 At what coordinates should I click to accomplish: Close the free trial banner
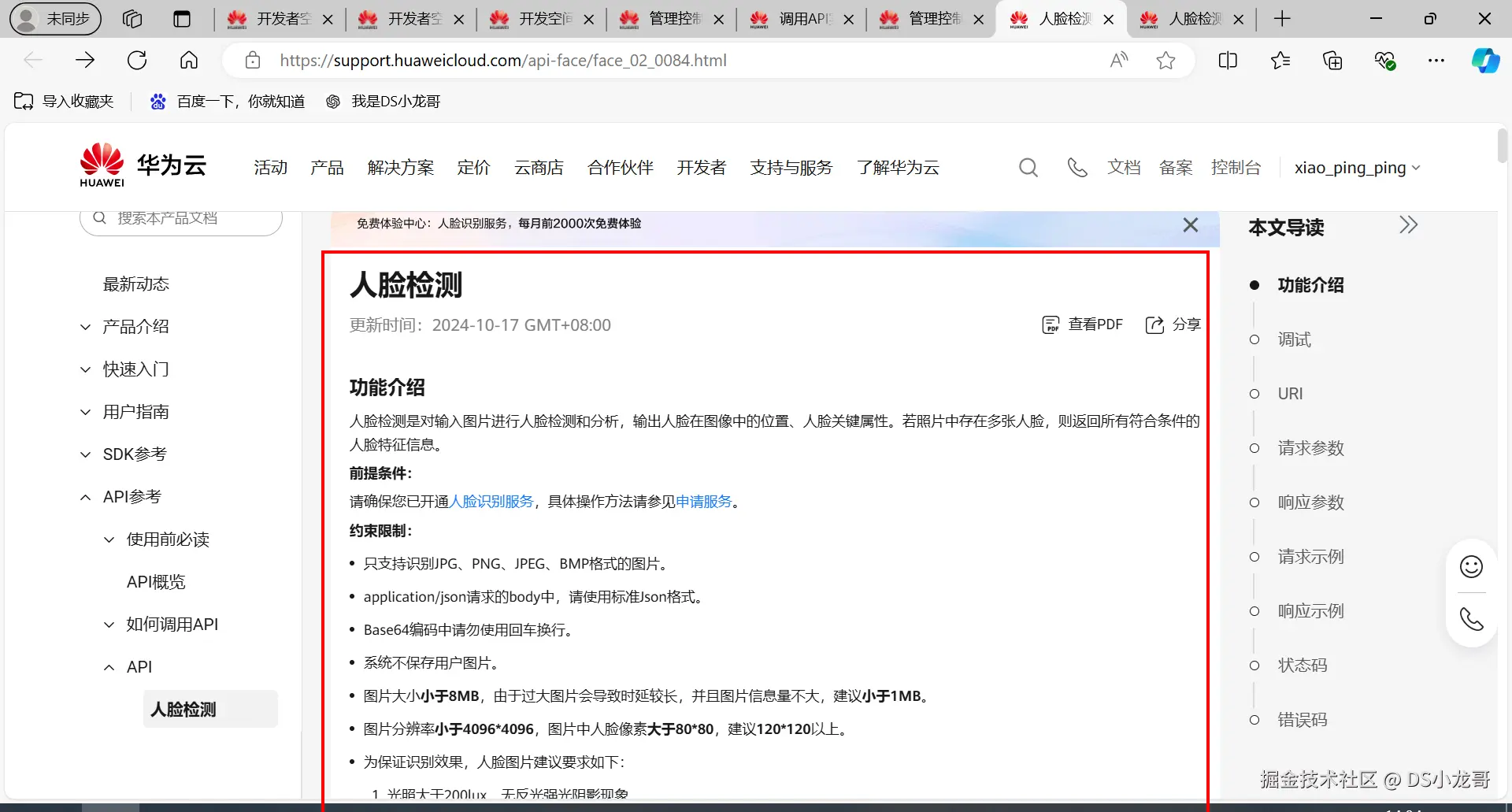(x=1191, y=225)
